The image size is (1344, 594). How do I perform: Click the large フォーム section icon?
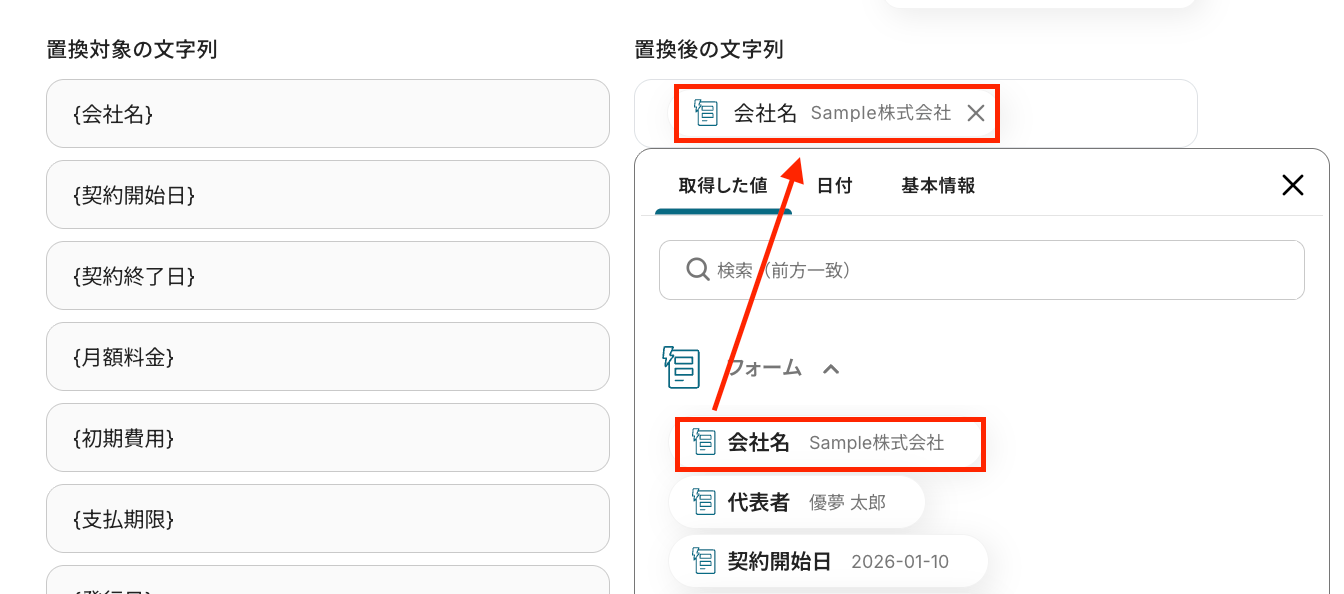(x=681, y=368)
